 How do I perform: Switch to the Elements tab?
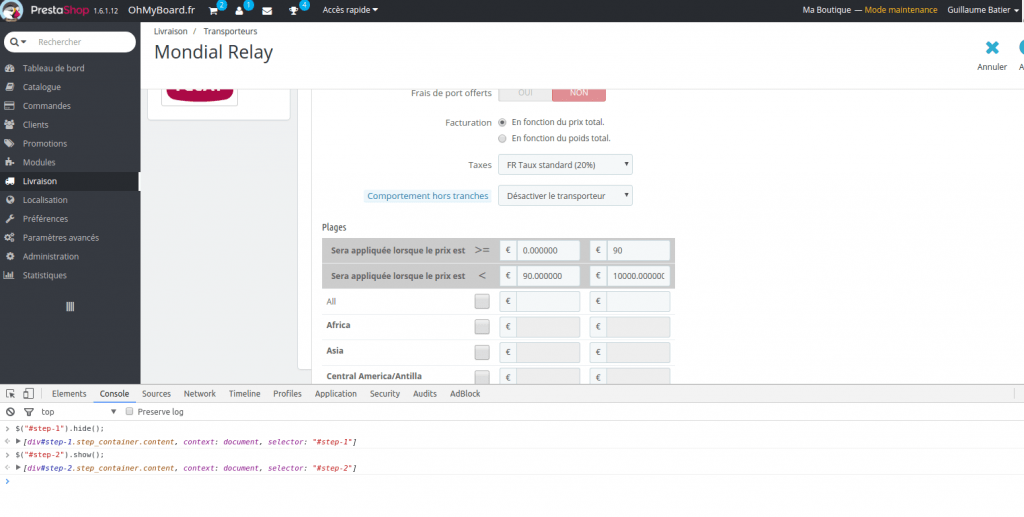click(69, 394)
